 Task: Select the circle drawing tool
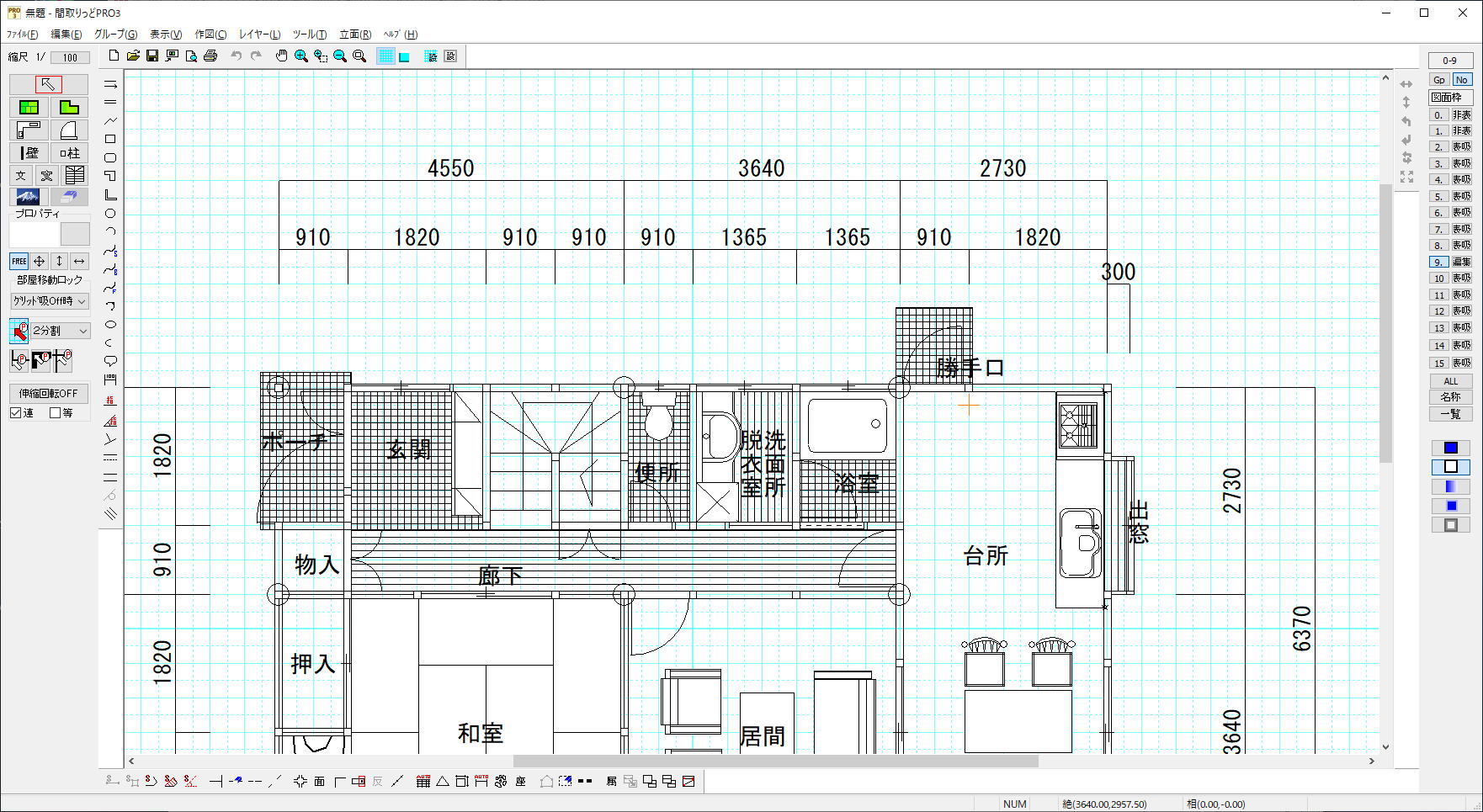click(110, 214)
